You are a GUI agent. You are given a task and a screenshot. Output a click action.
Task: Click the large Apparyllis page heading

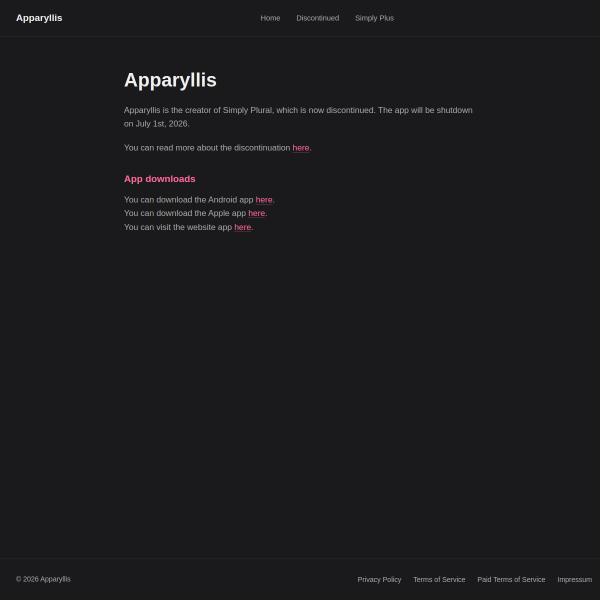point(170,80)
